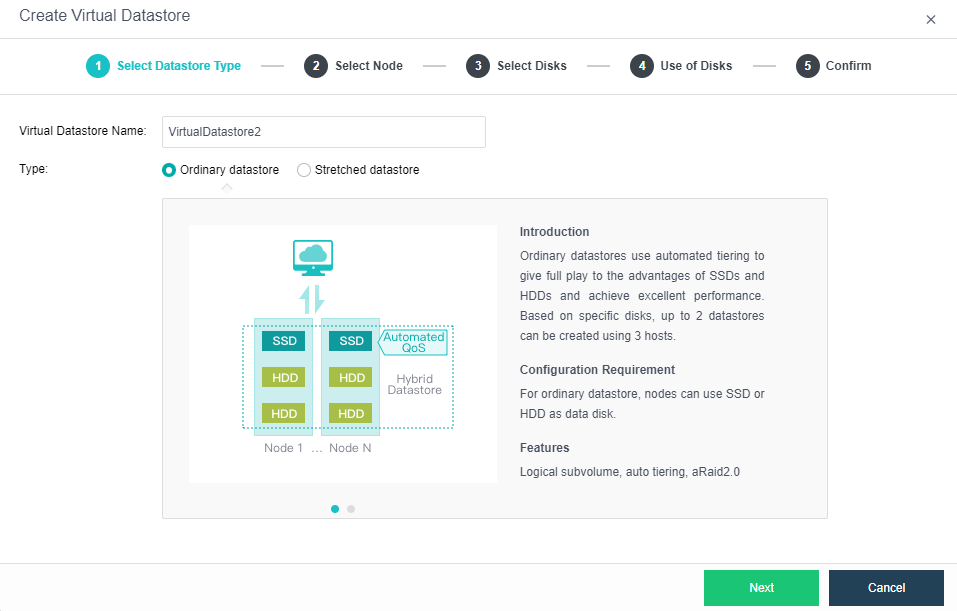Select the Ordinary datastore radio button

pyautogui.click(x=169, y=170)
